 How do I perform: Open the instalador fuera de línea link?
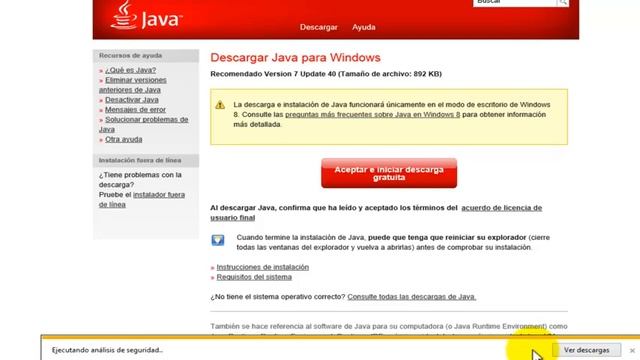142,200
